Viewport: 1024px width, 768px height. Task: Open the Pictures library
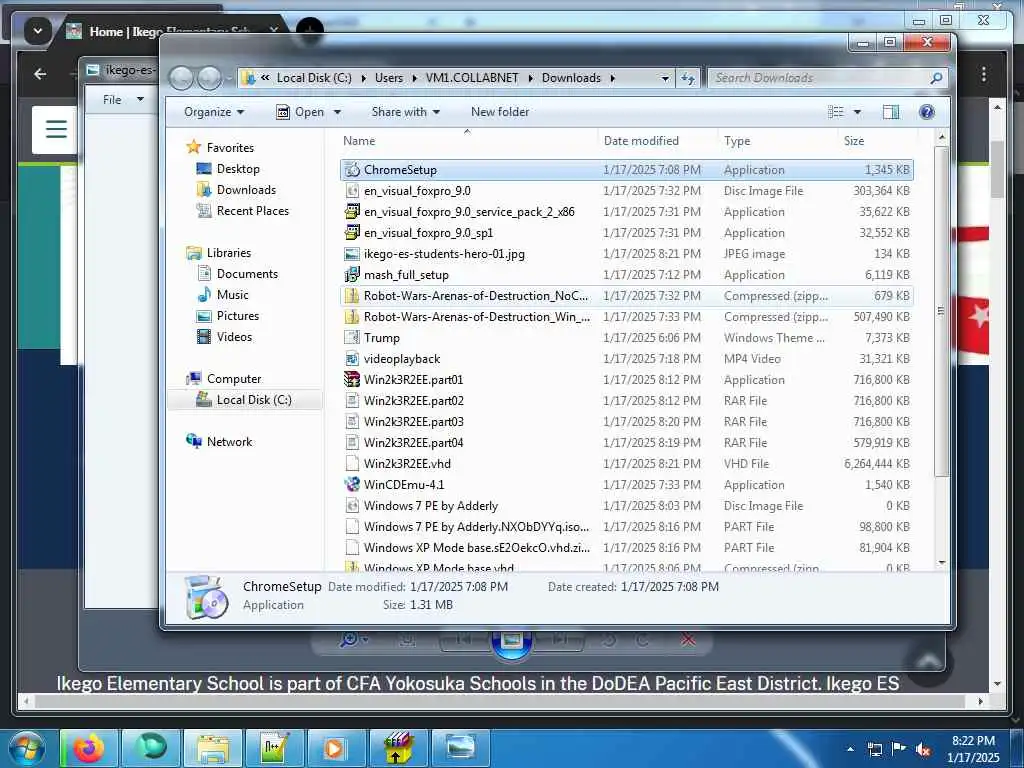238,315
